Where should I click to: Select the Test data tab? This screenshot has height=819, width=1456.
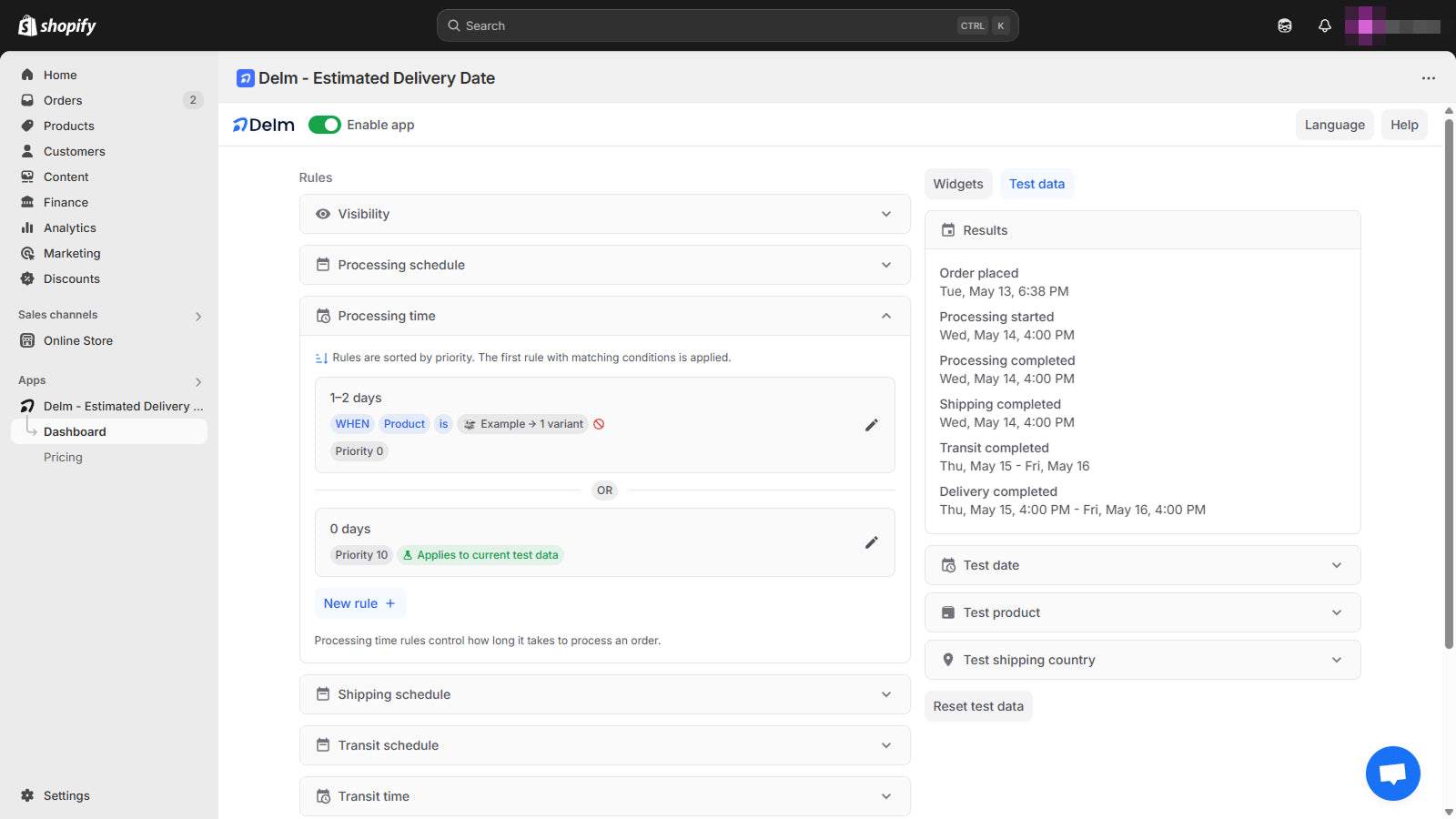click(x=1036, y=184)
